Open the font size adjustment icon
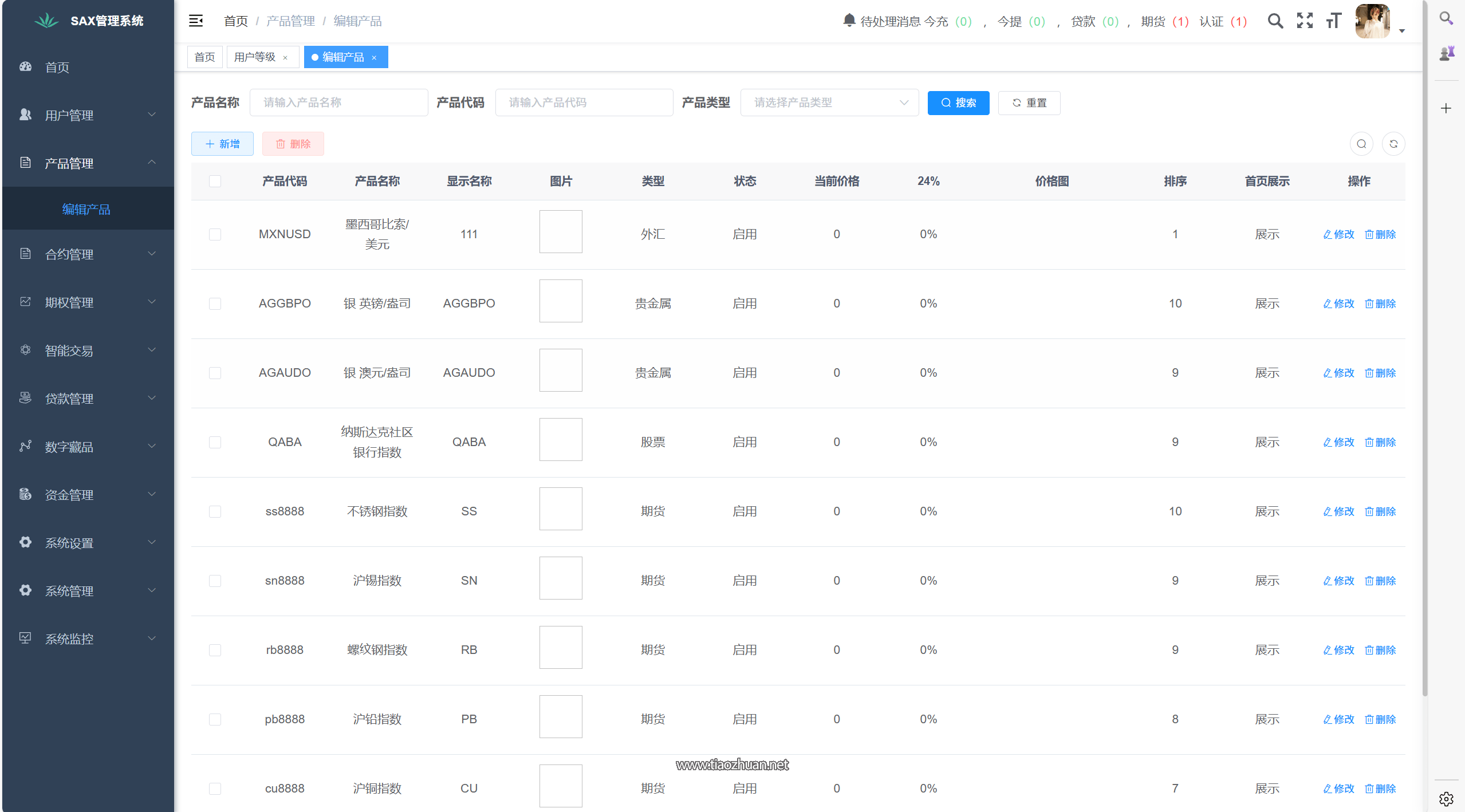The image size is (1465, 812). coord(1333,21)
